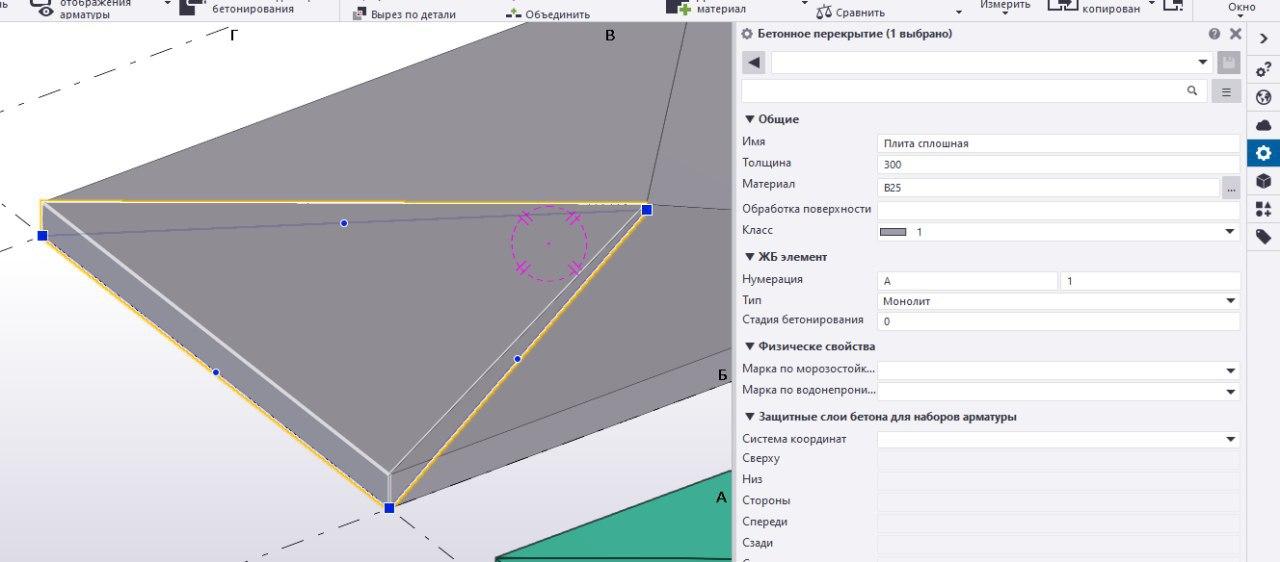Open the Марка по водонепроницаемости dropdown

[1230, 392]
